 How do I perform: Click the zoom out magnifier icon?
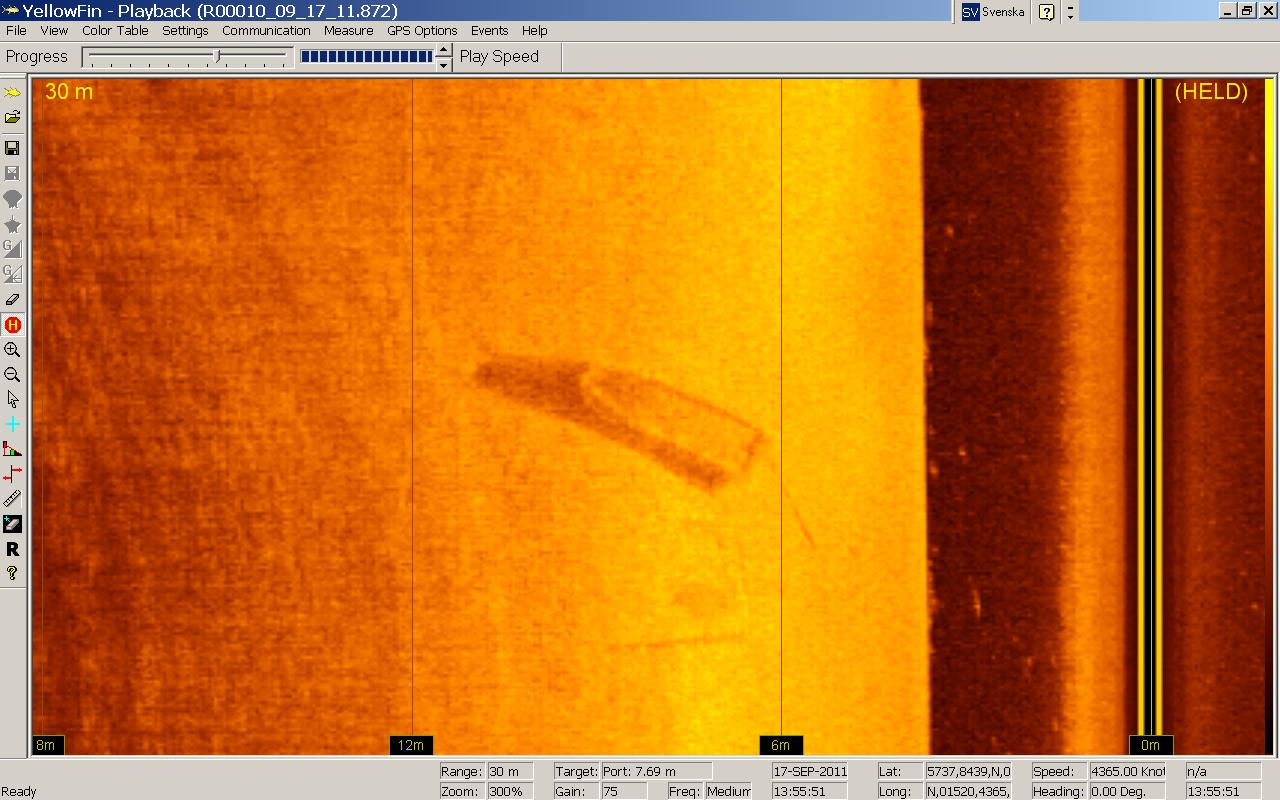pos(12,375)
